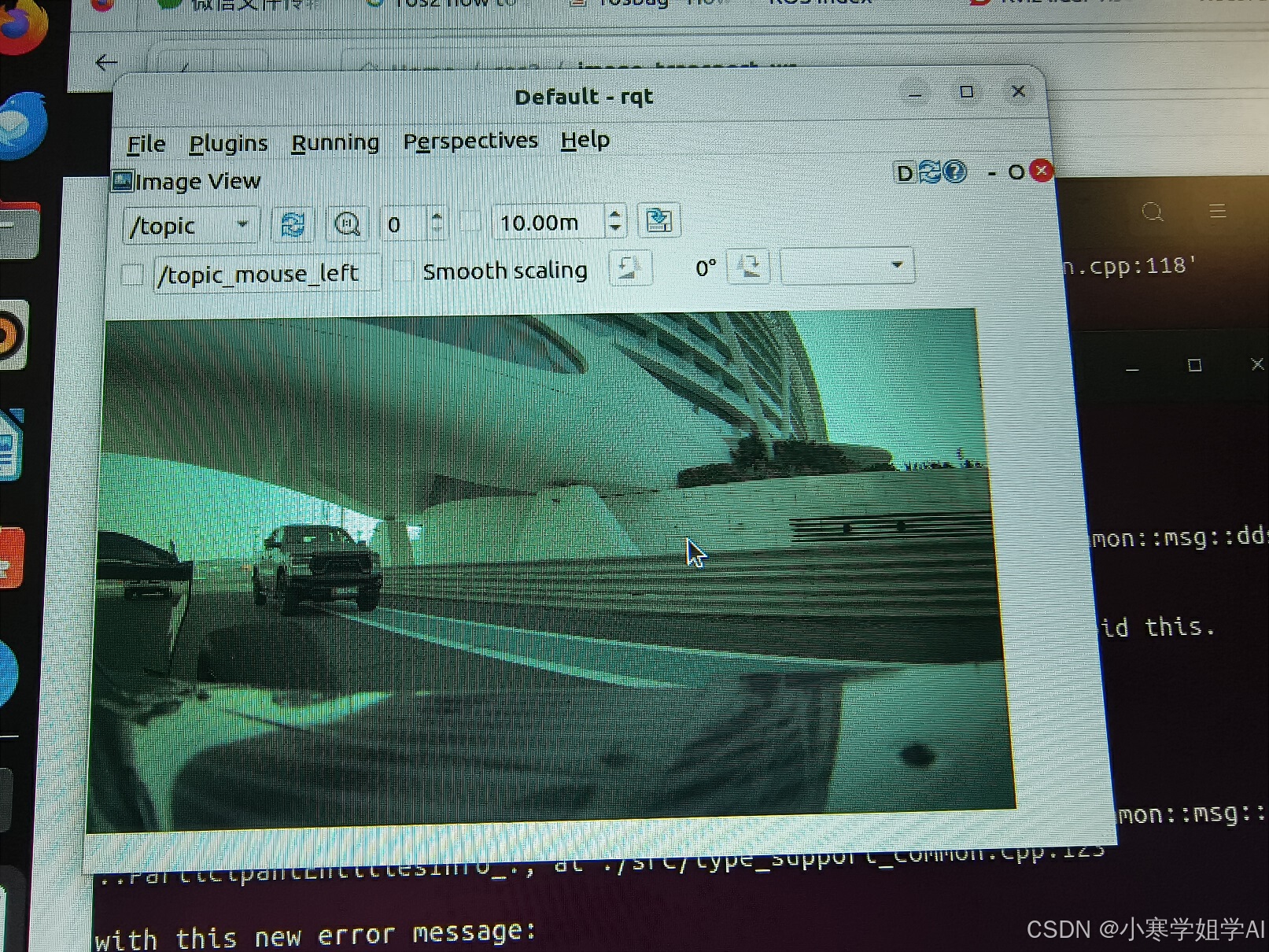Click the zoom to original size icon
Viewport: 1269px width, 952px height.
(347, 224)
